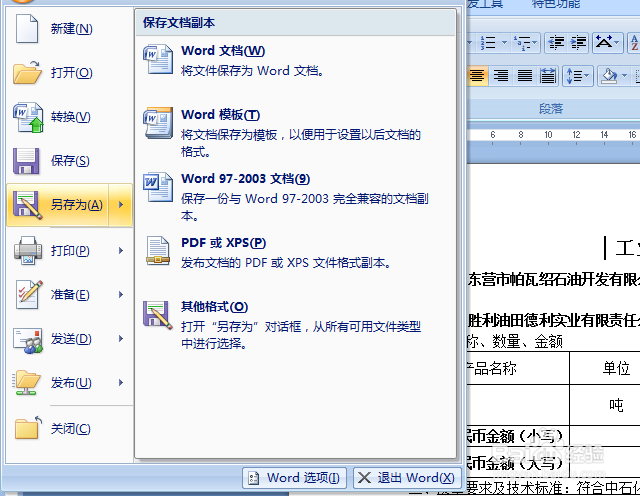The image size is (640, 496).
Task: Click the Close folder icon
Action: pos(28,428)
